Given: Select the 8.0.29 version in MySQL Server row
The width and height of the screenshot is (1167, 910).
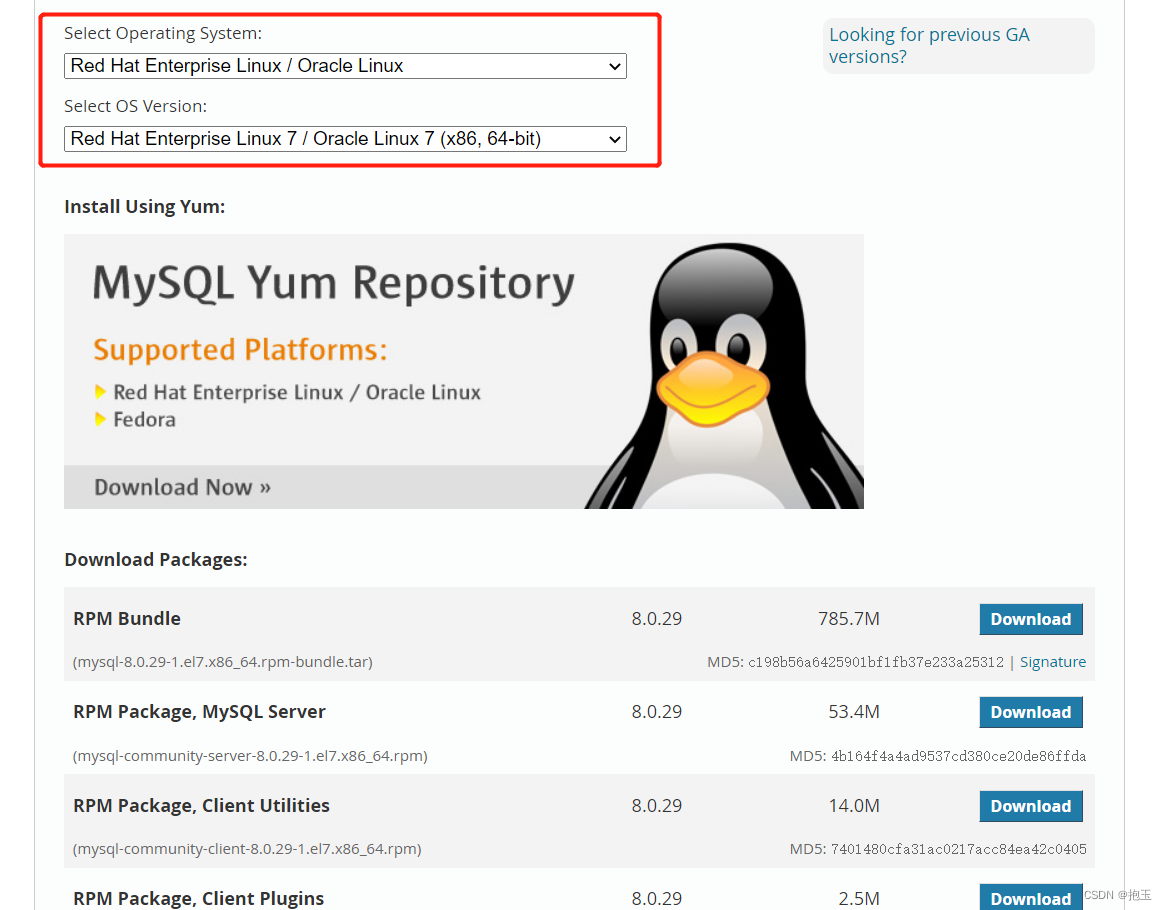Looking at the screenshot, I should pos(656,712).
